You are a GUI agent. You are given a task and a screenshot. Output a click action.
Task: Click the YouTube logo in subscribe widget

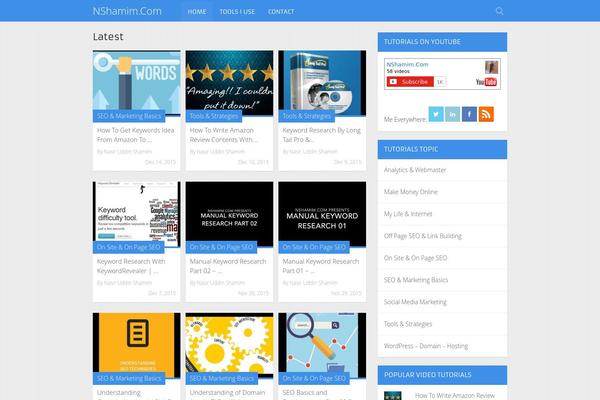[x=486, y=82]
